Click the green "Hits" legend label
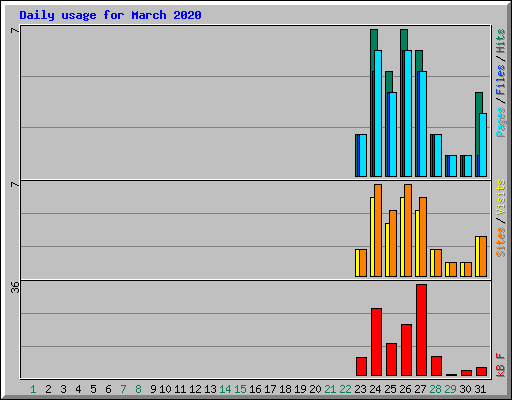512x400 pixels. 500,41
